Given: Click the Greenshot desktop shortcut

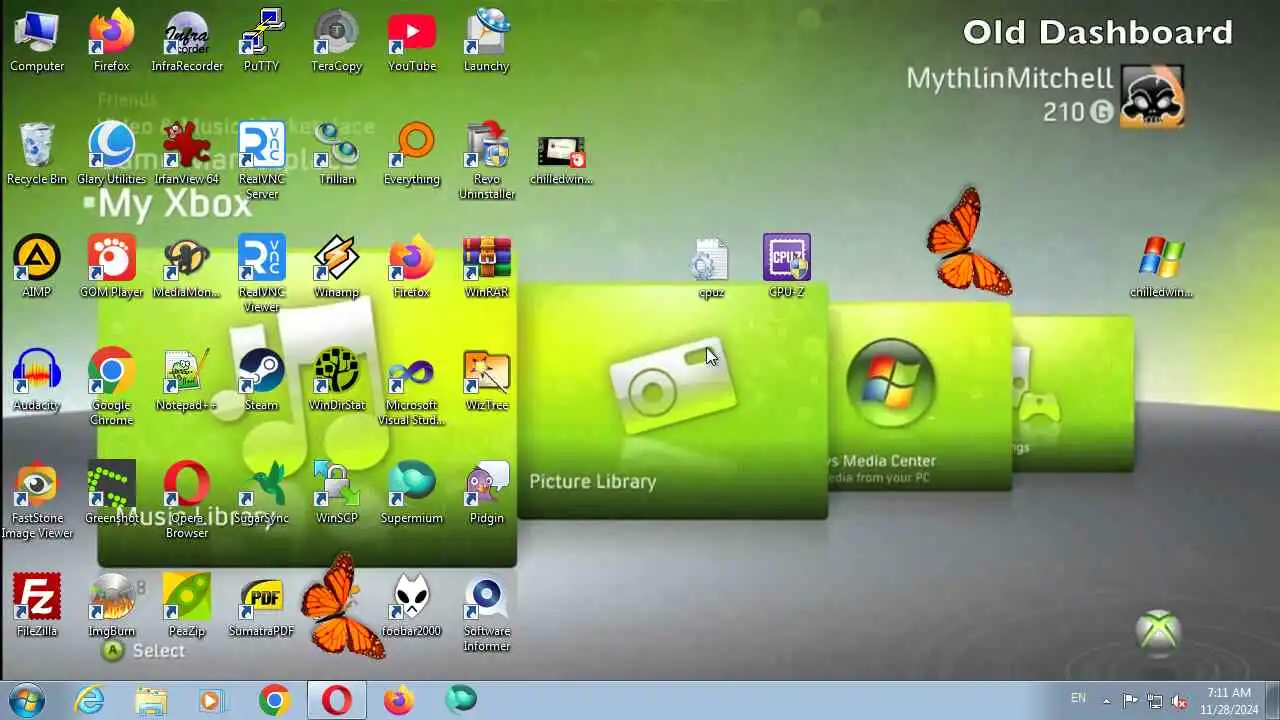Looking at the screenshot, I should tap(112, 494).
